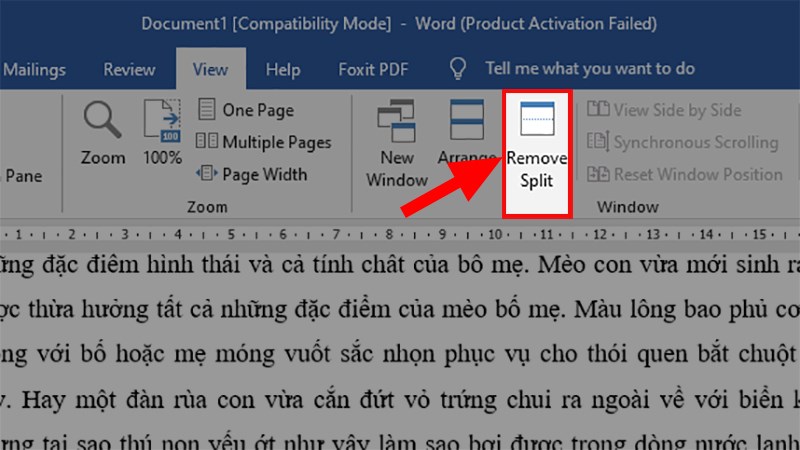Click Reset Window Position
800x450 pixels.
tap(685, 174)
